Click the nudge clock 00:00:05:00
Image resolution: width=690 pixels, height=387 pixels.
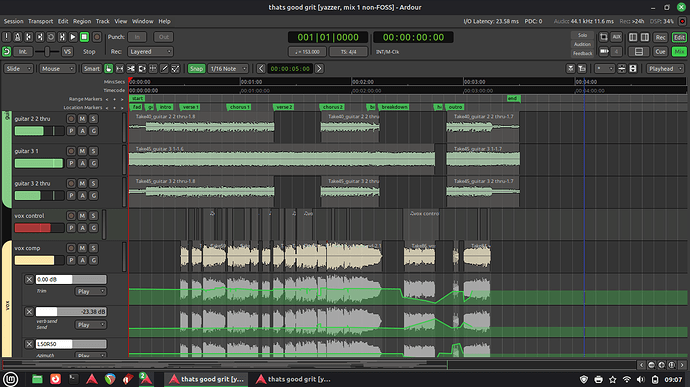click(x=290, y=69)
